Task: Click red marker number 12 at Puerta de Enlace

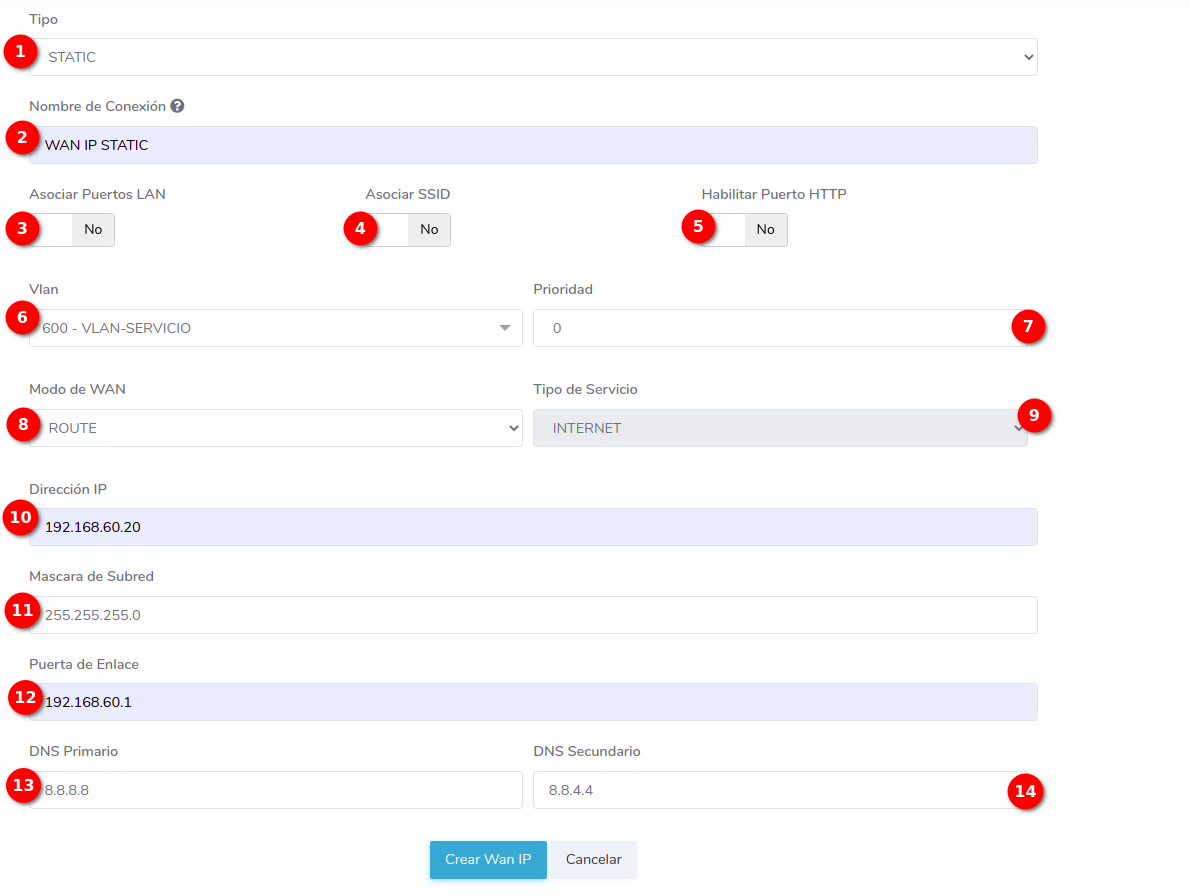Action: (x=26, y=697)
